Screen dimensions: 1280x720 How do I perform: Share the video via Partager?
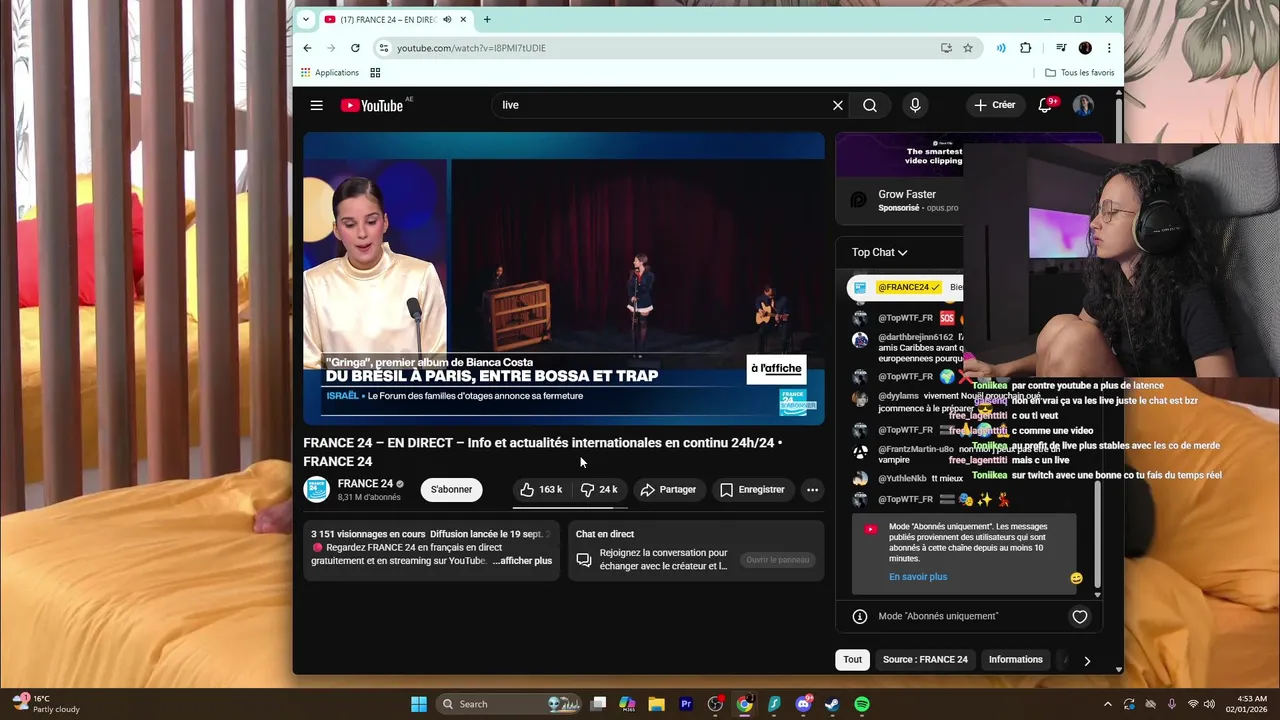click(x=668, y=489)
